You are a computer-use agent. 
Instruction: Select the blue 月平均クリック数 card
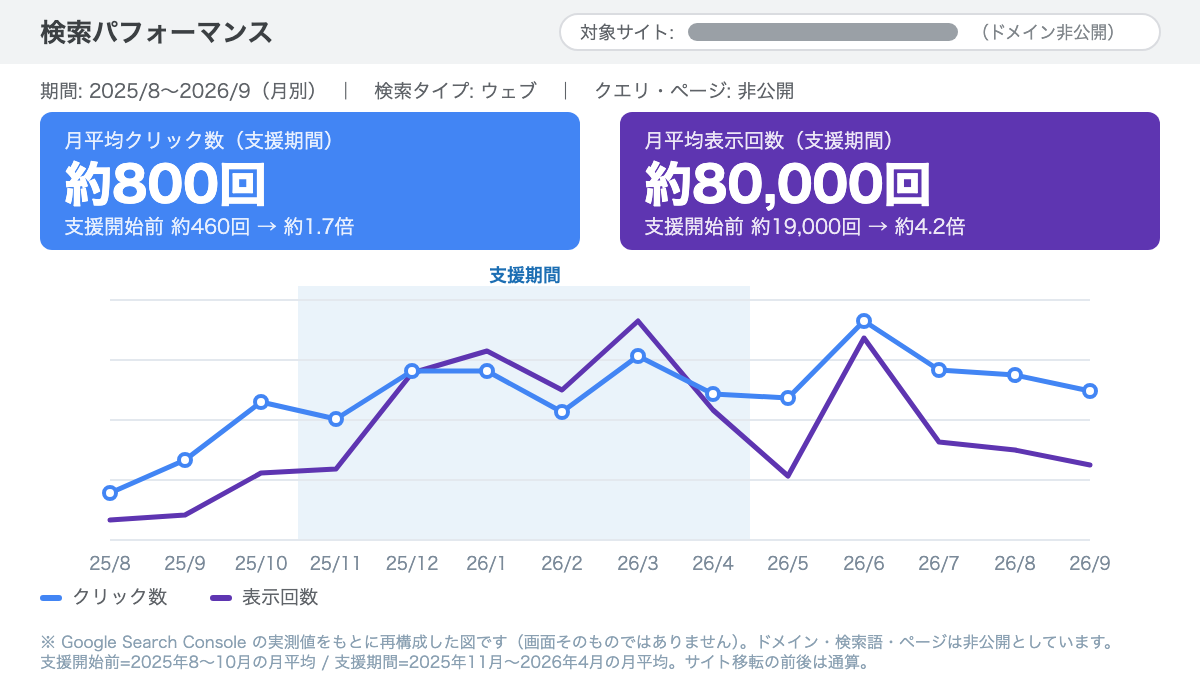pos(310,181)
